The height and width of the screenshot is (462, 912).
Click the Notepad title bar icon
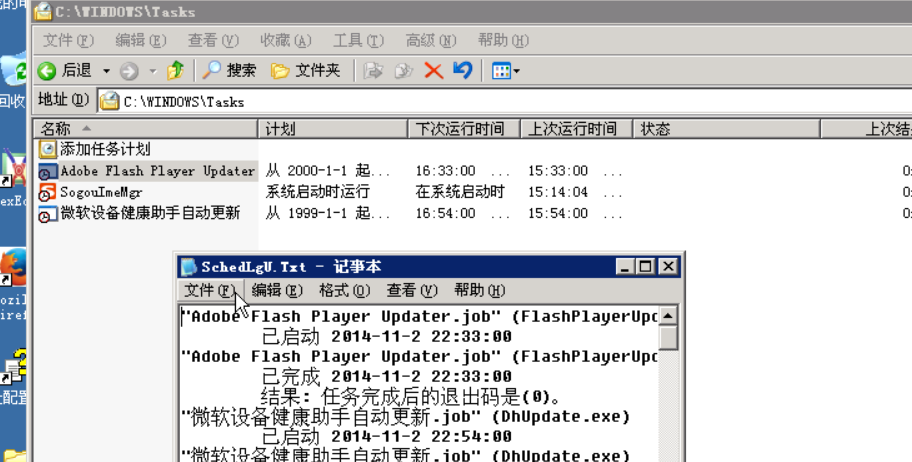point(188,266)
